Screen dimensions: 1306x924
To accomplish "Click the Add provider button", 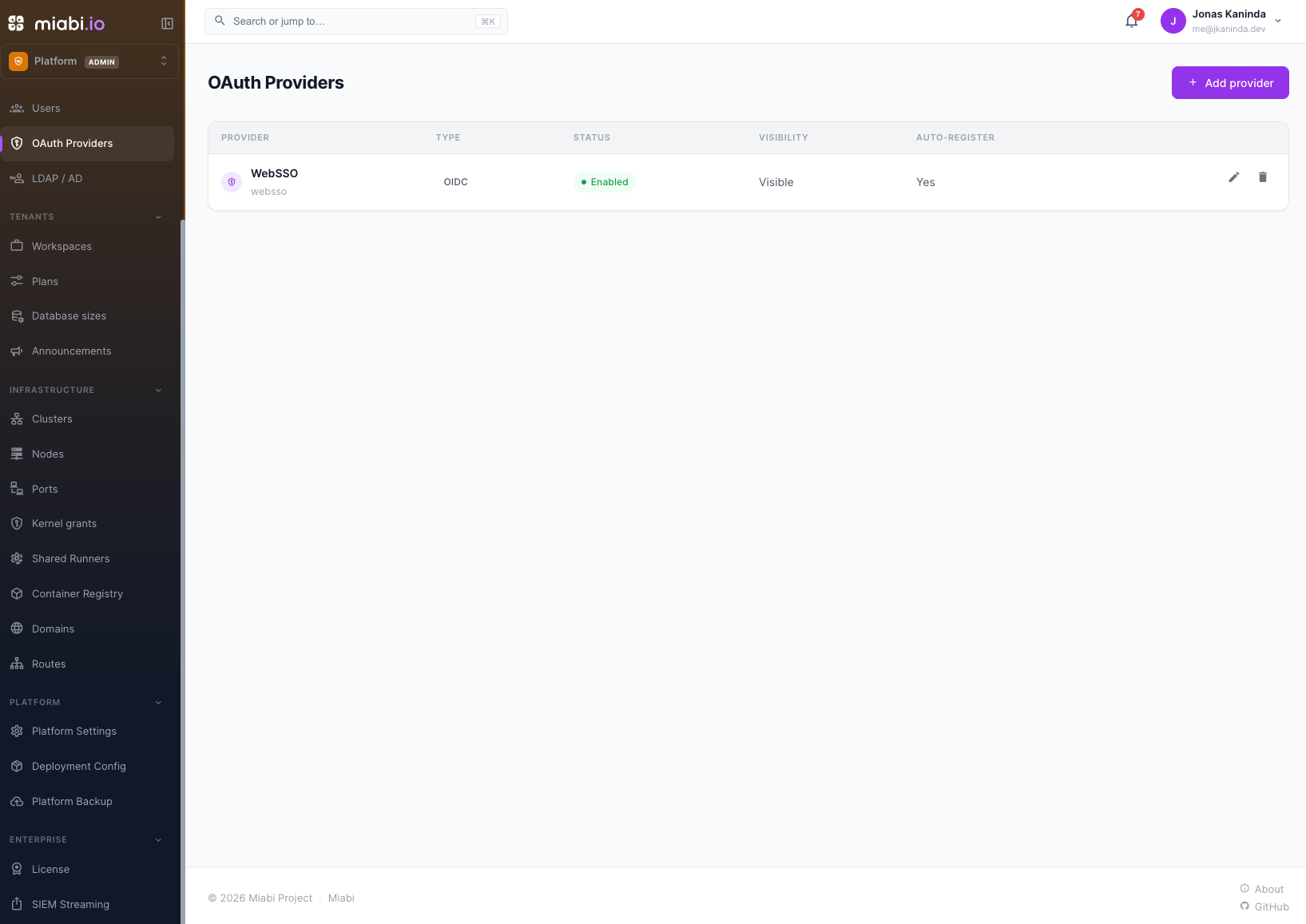I will click(1230, 83).
